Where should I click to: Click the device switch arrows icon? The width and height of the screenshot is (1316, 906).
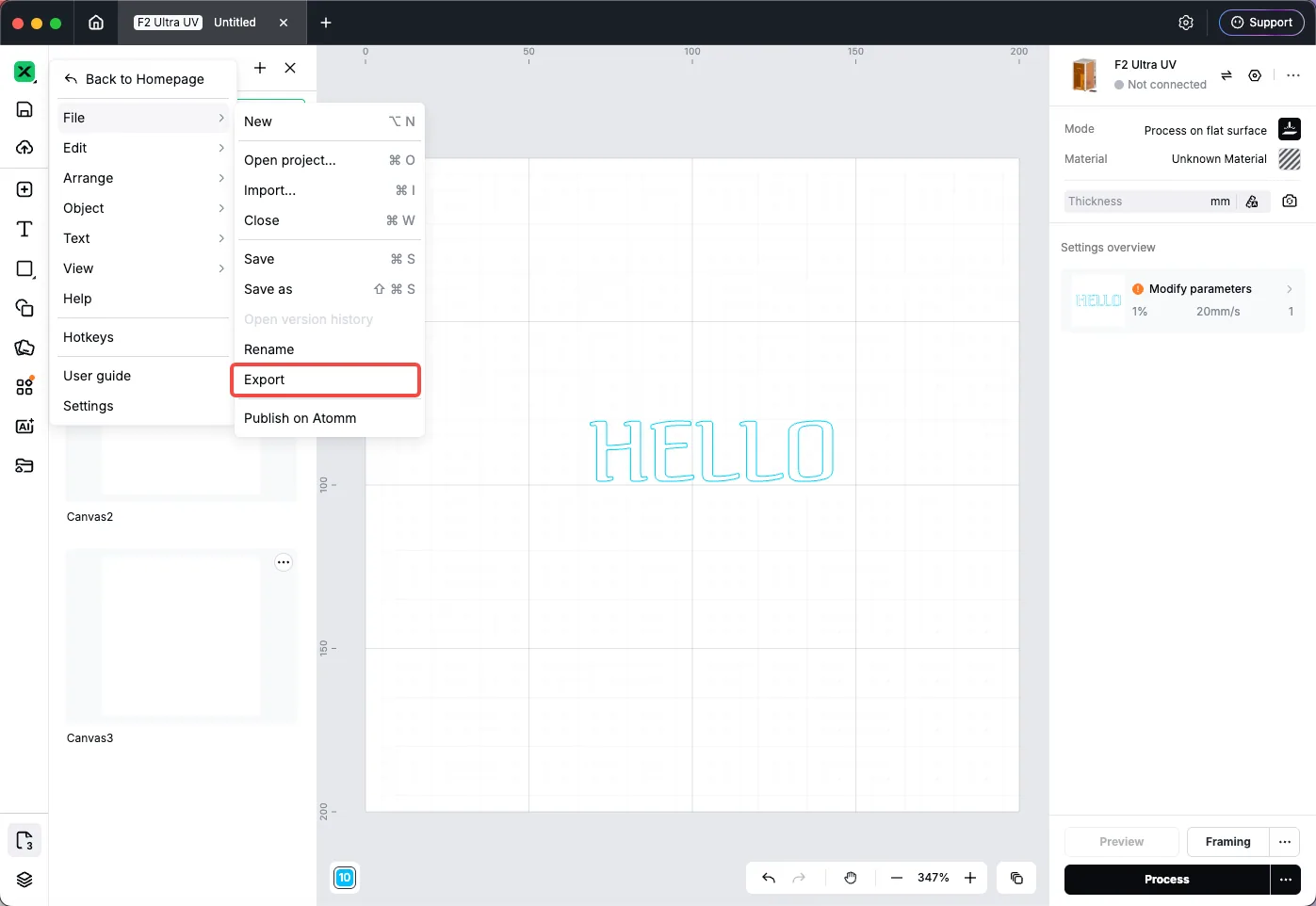tap(1227, 75)
